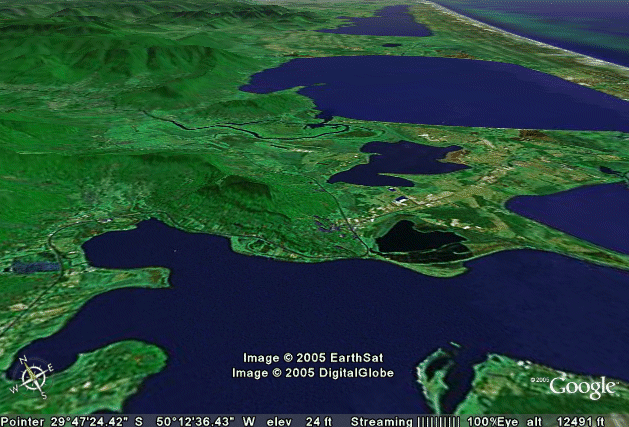Click the Image © 2005 DigitalGlobe attribution
629x427 pixels.
(x=313, y=373)
